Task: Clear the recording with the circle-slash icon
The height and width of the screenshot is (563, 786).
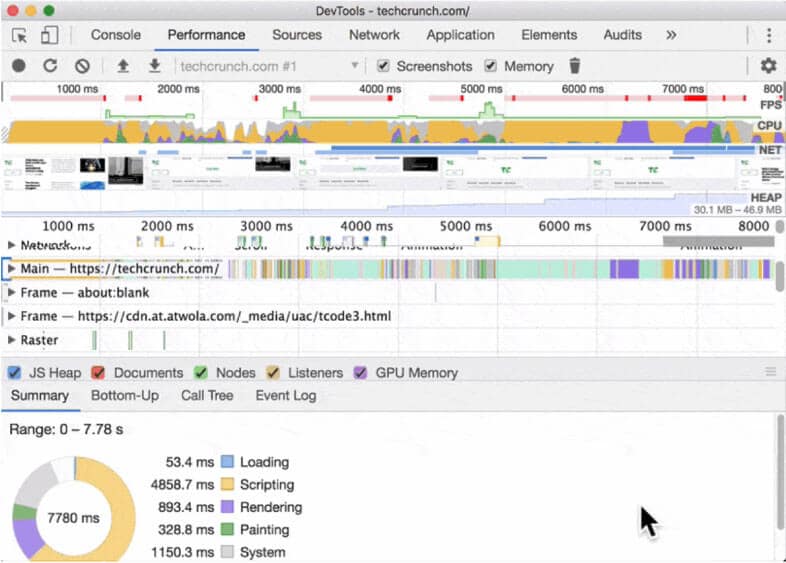Action: [x=82, y=66]
